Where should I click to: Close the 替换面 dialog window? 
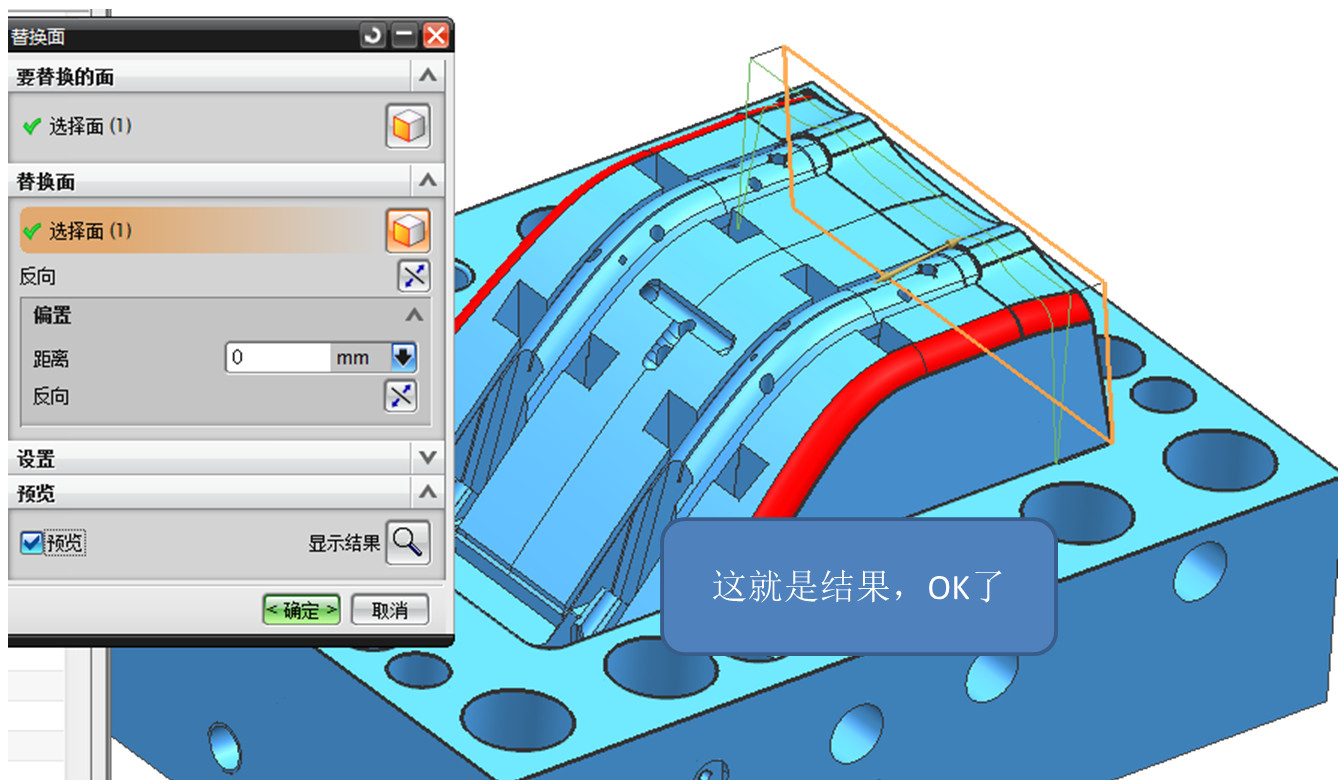click(436, 37)
